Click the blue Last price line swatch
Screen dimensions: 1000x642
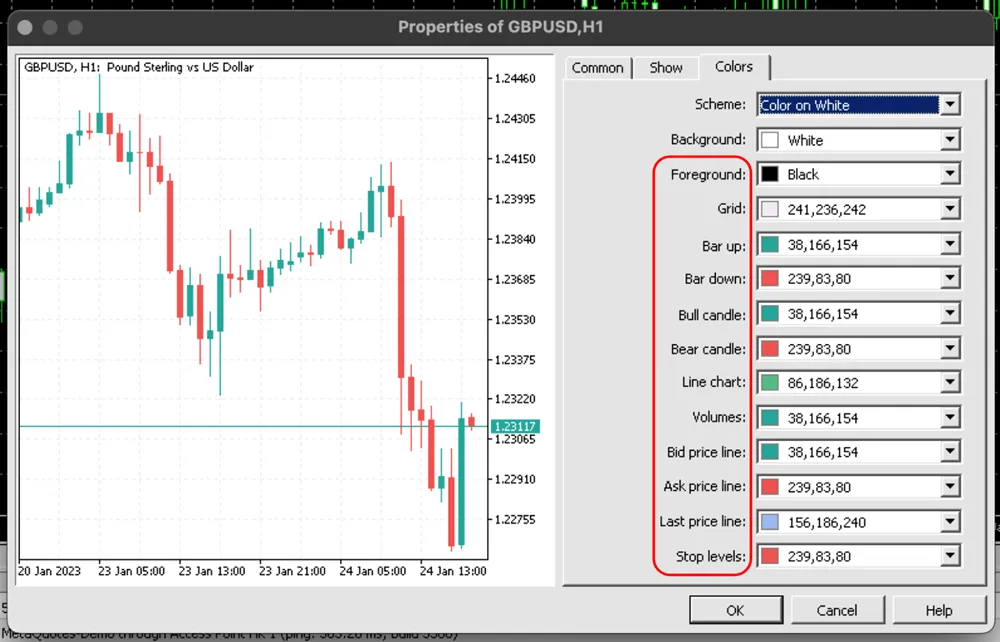[x=770, y=522]
